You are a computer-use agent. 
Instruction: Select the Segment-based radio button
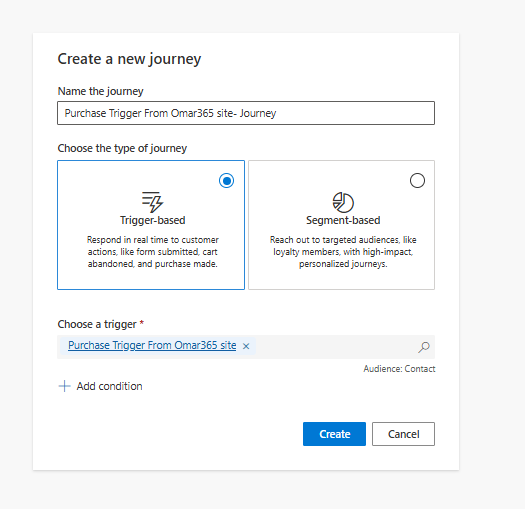tap(417, 180)
